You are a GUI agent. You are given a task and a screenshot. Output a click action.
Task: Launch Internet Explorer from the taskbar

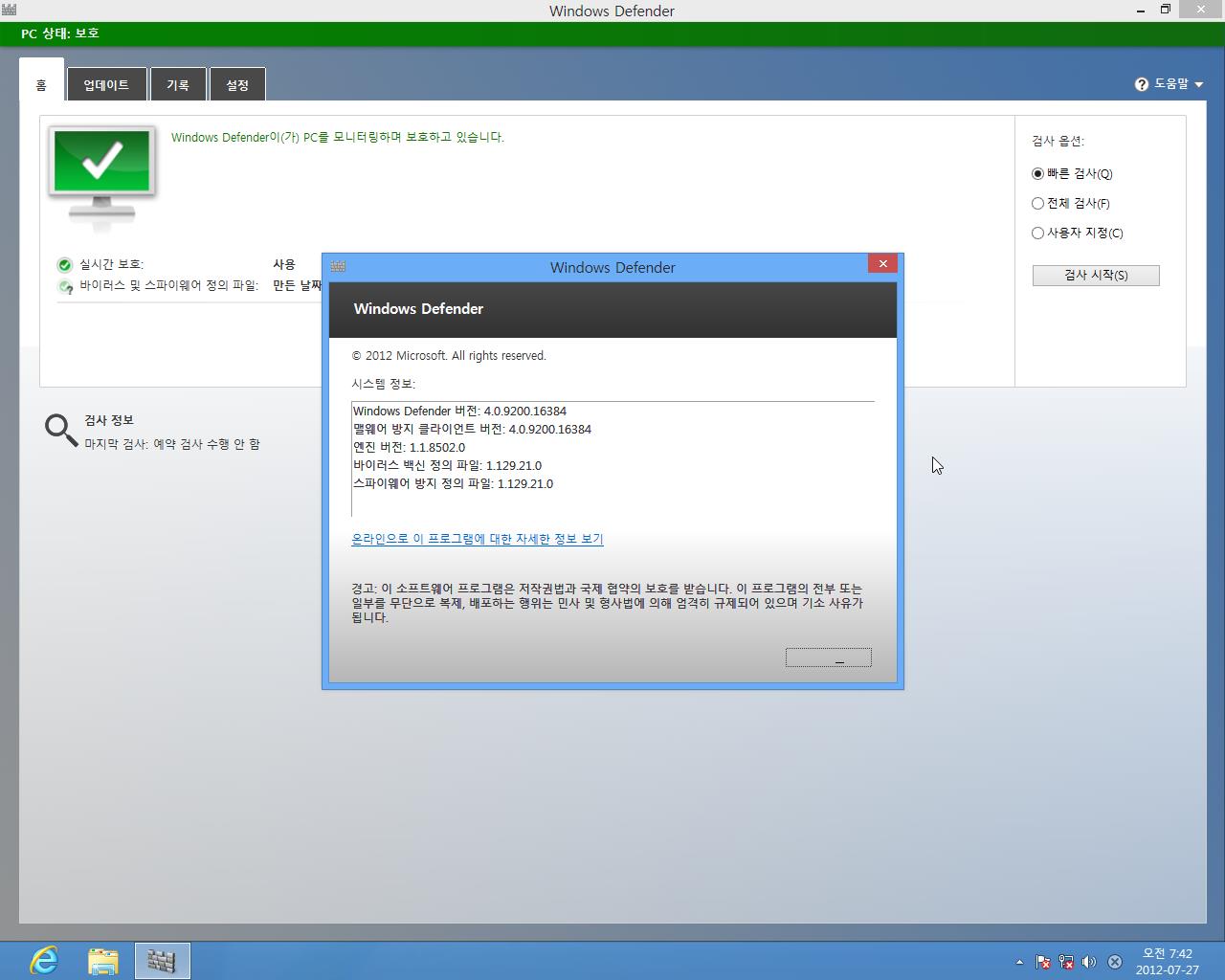click(x=44, y=960)
